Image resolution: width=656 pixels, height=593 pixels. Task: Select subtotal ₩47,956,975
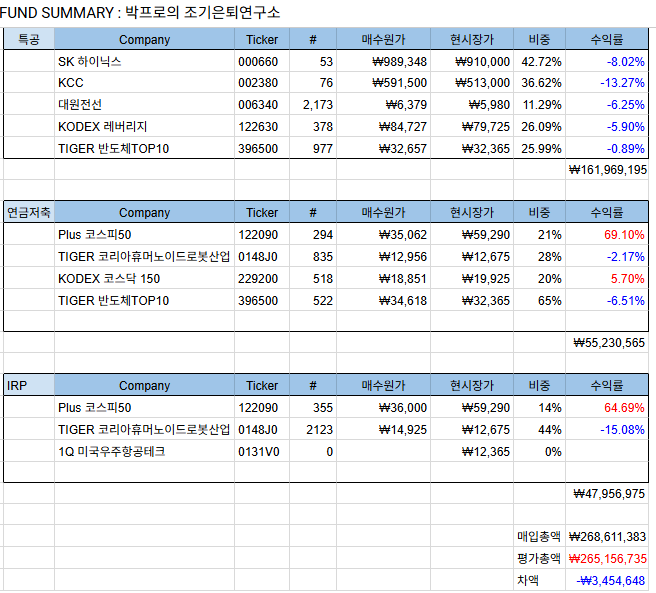click(607, 493)
